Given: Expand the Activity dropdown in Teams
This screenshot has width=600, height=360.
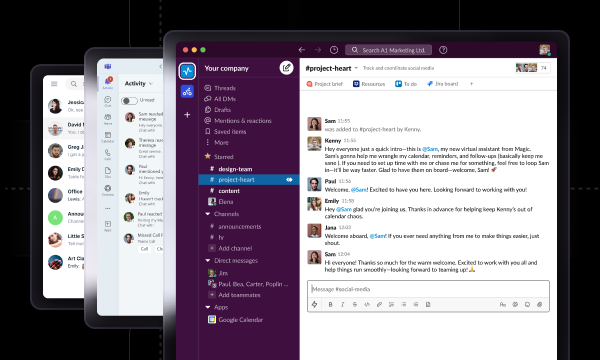Looking at the screenshot, I should pos(151,83).
